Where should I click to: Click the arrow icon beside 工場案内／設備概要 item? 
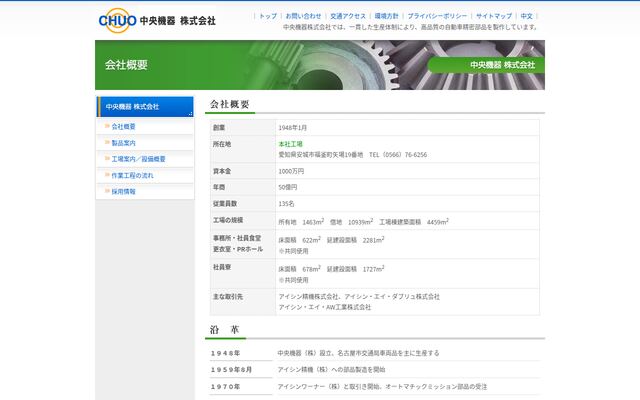(107, 158)
